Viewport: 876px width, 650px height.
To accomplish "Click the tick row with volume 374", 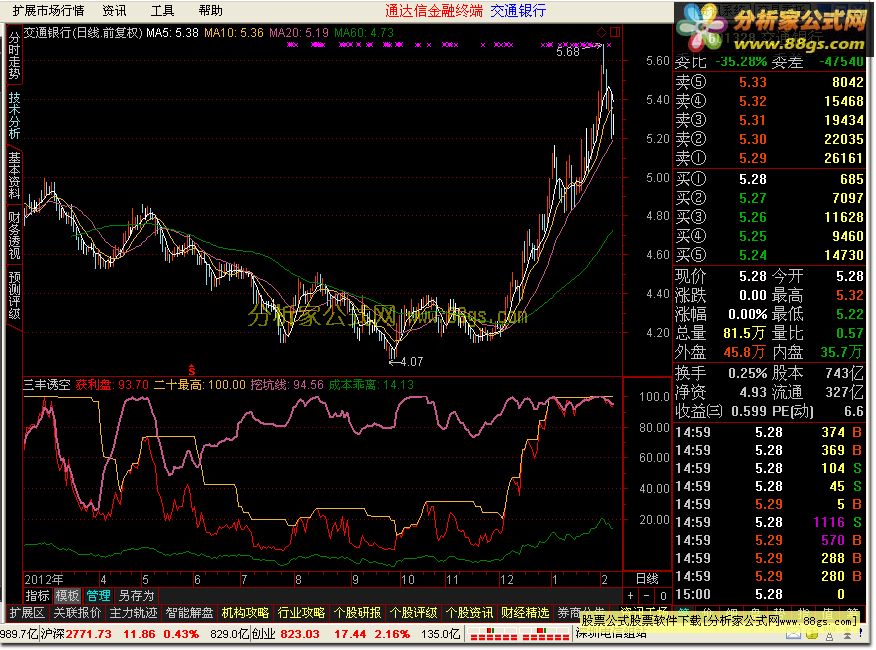I will [x=769, y=432].
